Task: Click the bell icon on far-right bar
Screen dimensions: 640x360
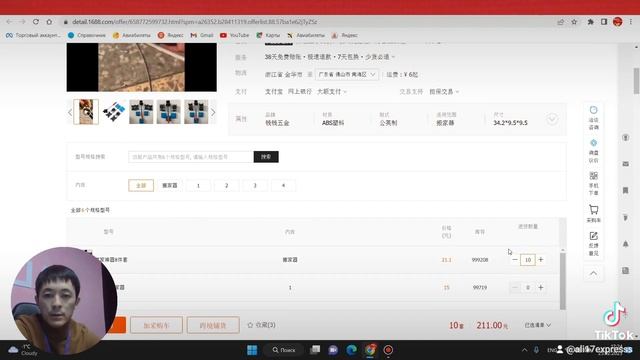Action: click(626, 244)
